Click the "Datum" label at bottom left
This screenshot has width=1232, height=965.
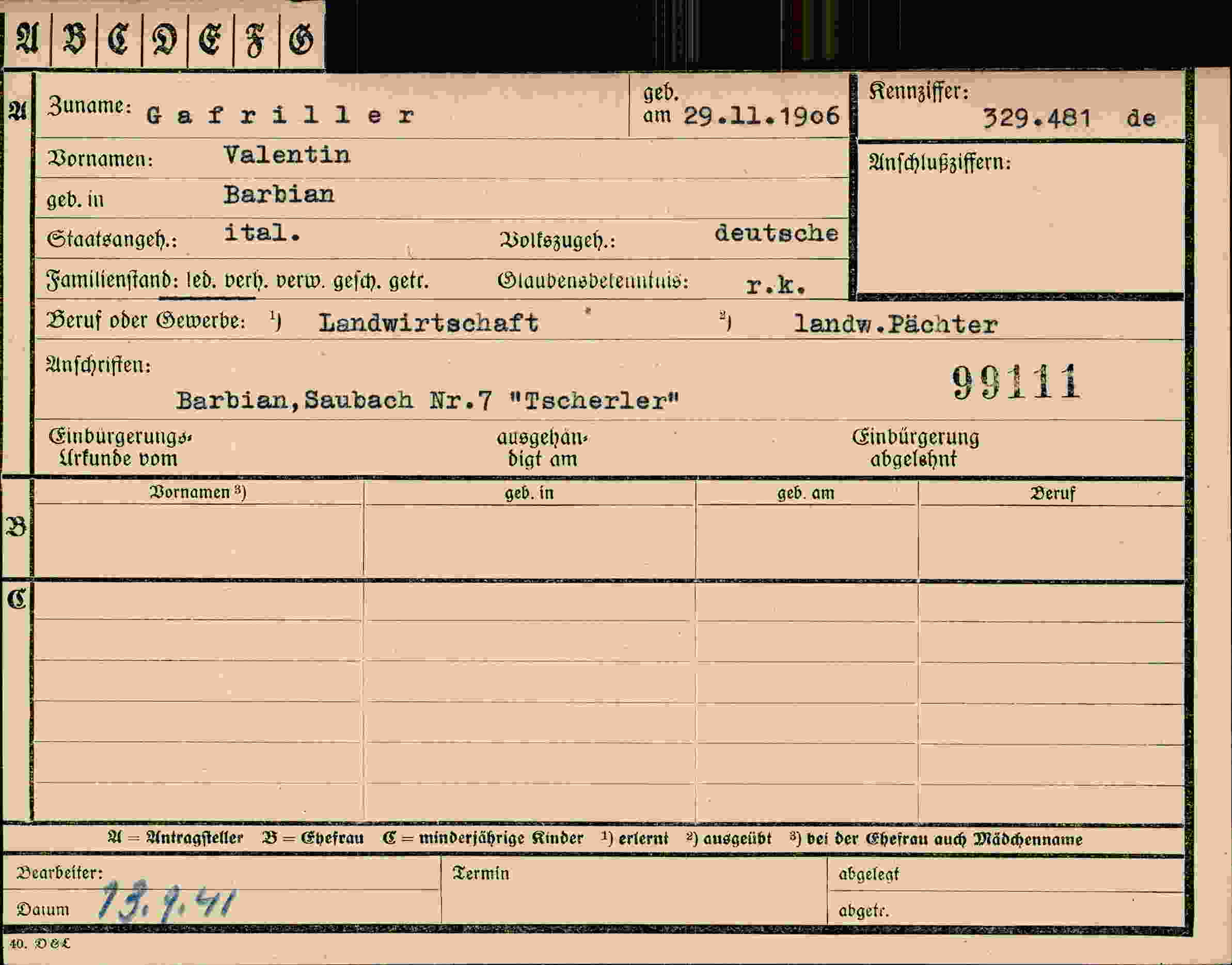[x=43, y=909]
